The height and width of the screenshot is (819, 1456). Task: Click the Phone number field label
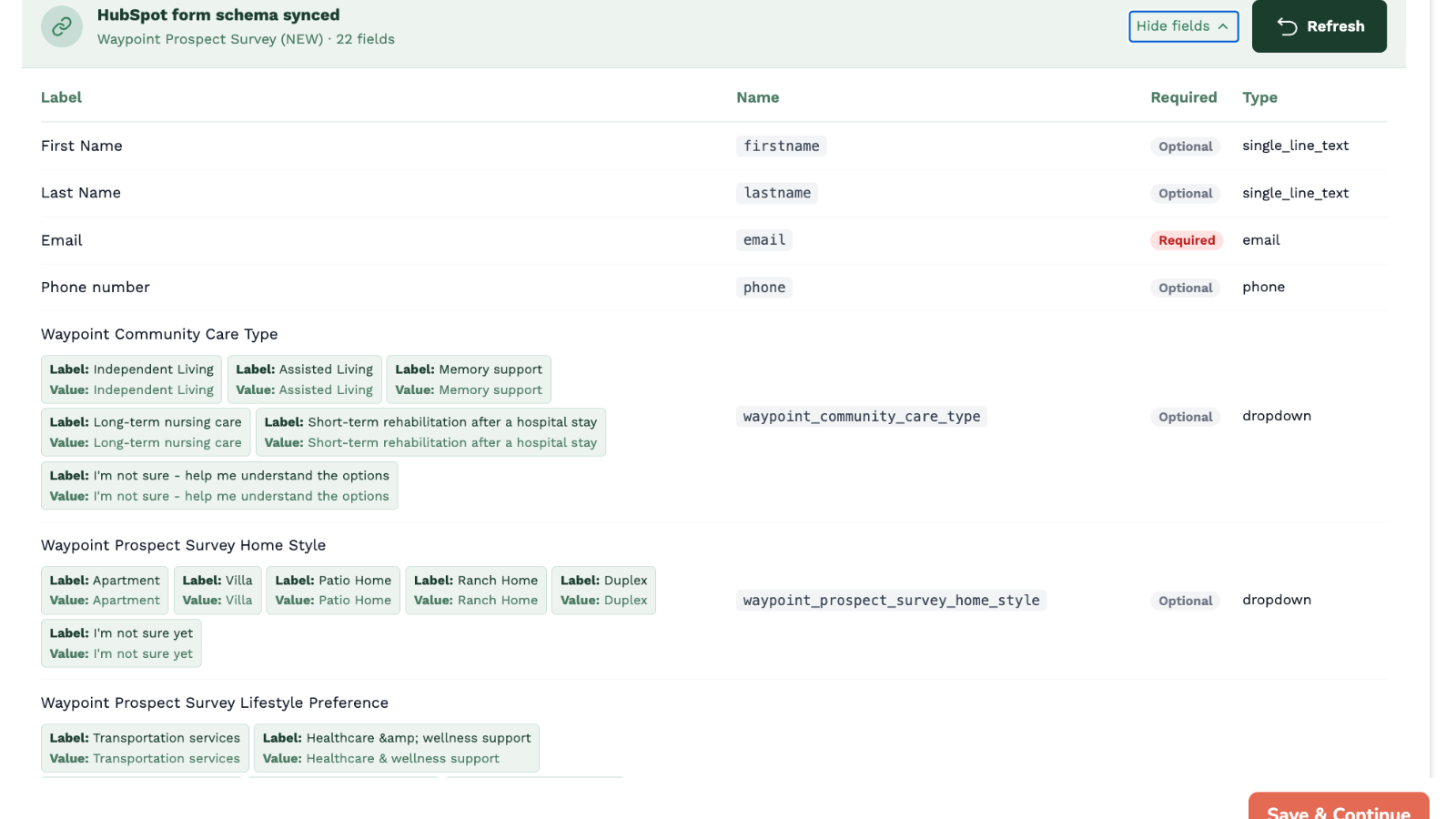pyautogui.click(x=96, y=287)
